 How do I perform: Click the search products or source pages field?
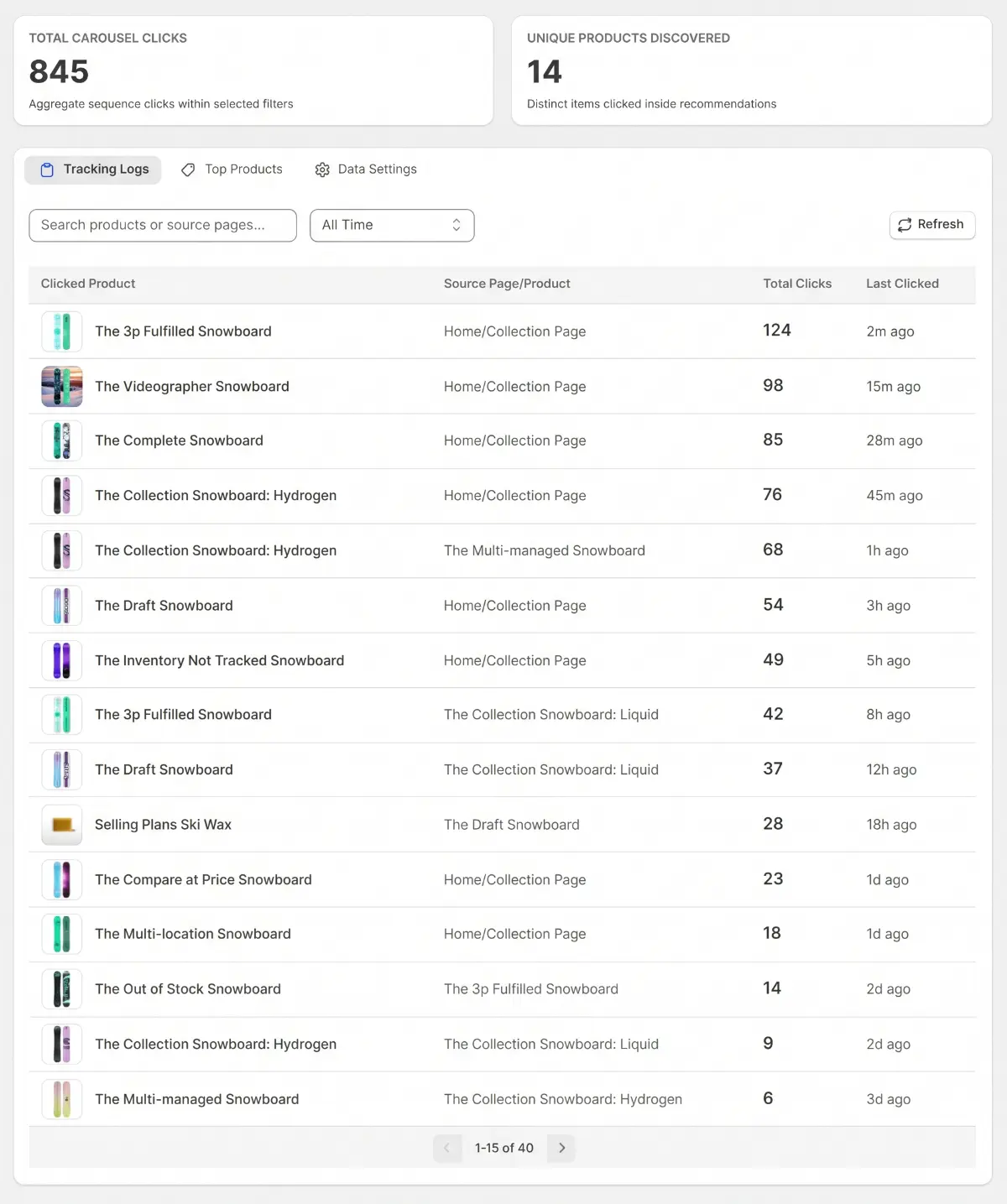[163, 226]
